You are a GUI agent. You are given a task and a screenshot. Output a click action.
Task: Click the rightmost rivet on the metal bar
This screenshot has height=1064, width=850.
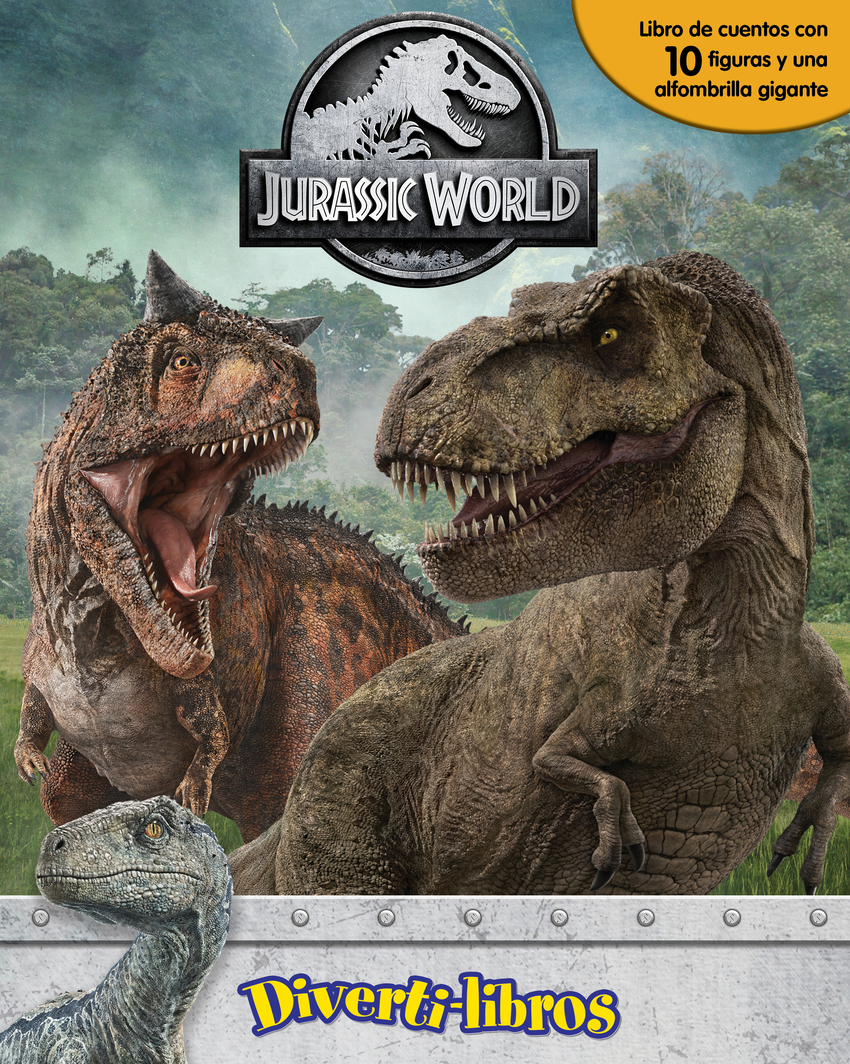tap(818, 917)
